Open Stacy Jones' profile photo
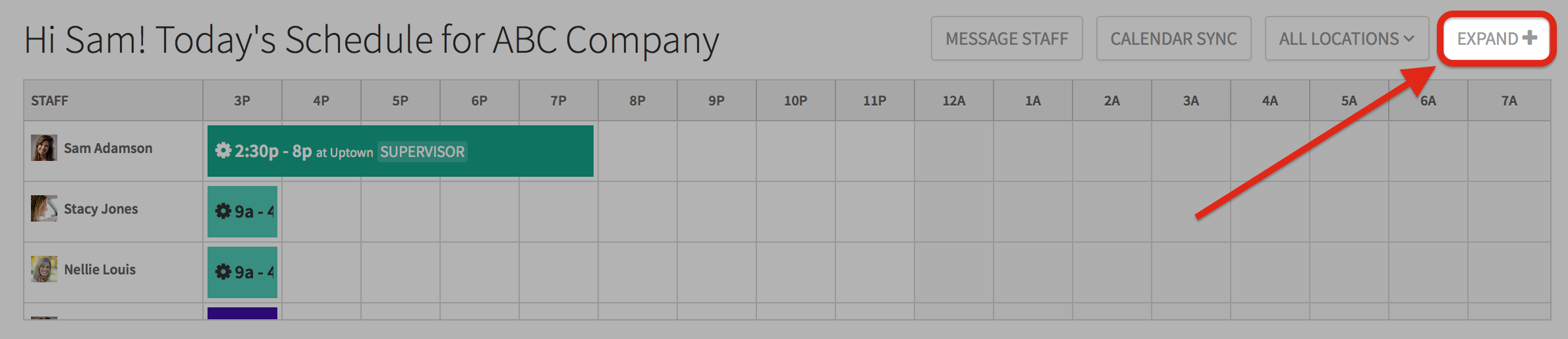This screenshot has height=339, width=1568. point(44,208)
